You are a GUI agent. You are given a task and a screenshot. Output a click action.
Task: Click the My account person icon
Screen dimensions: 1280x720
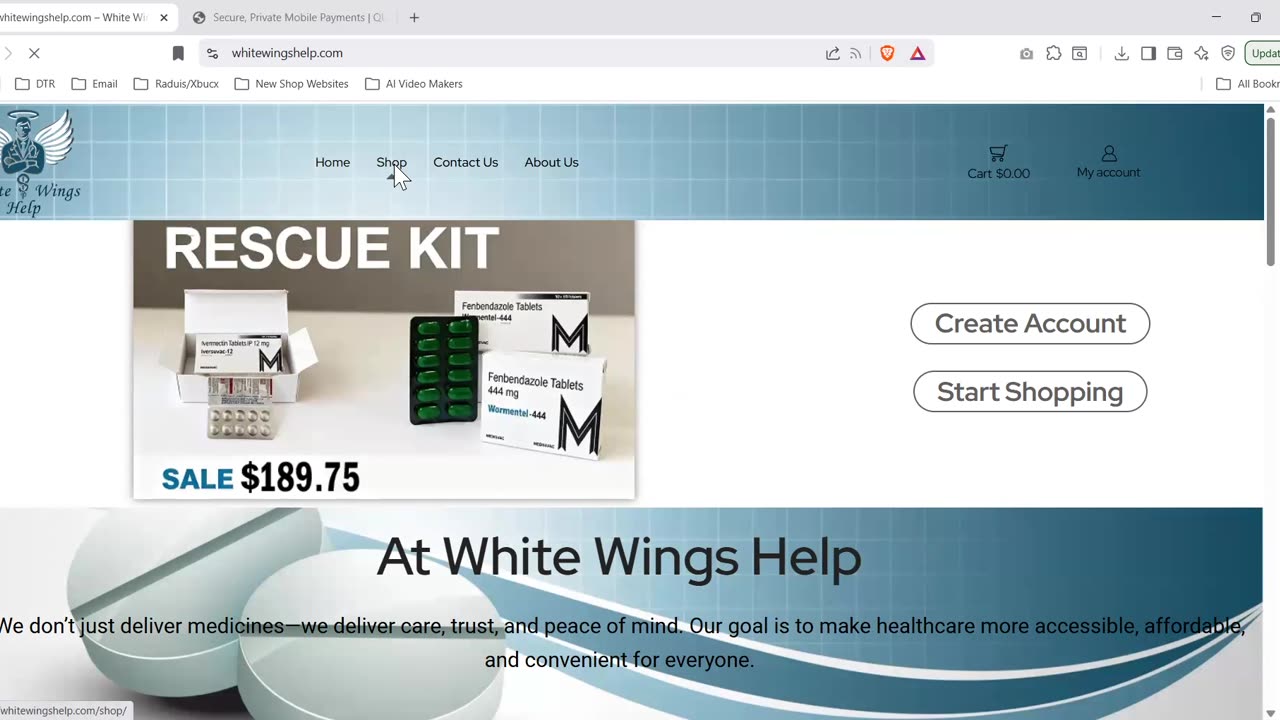click(1109, 153)
